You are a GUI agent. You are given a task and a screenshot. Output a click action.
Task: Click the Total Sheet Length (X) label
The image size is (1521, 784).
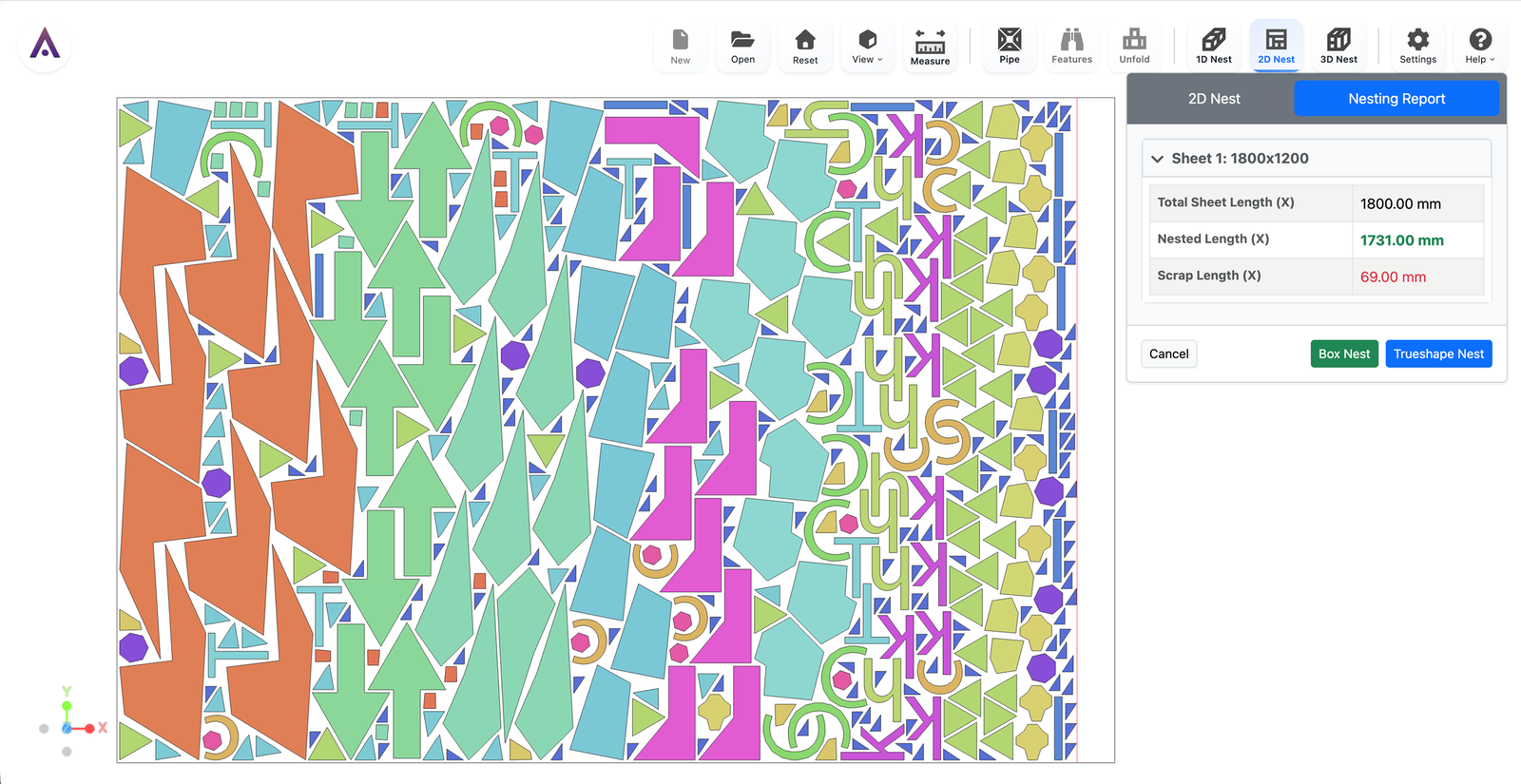point(1225,202)
